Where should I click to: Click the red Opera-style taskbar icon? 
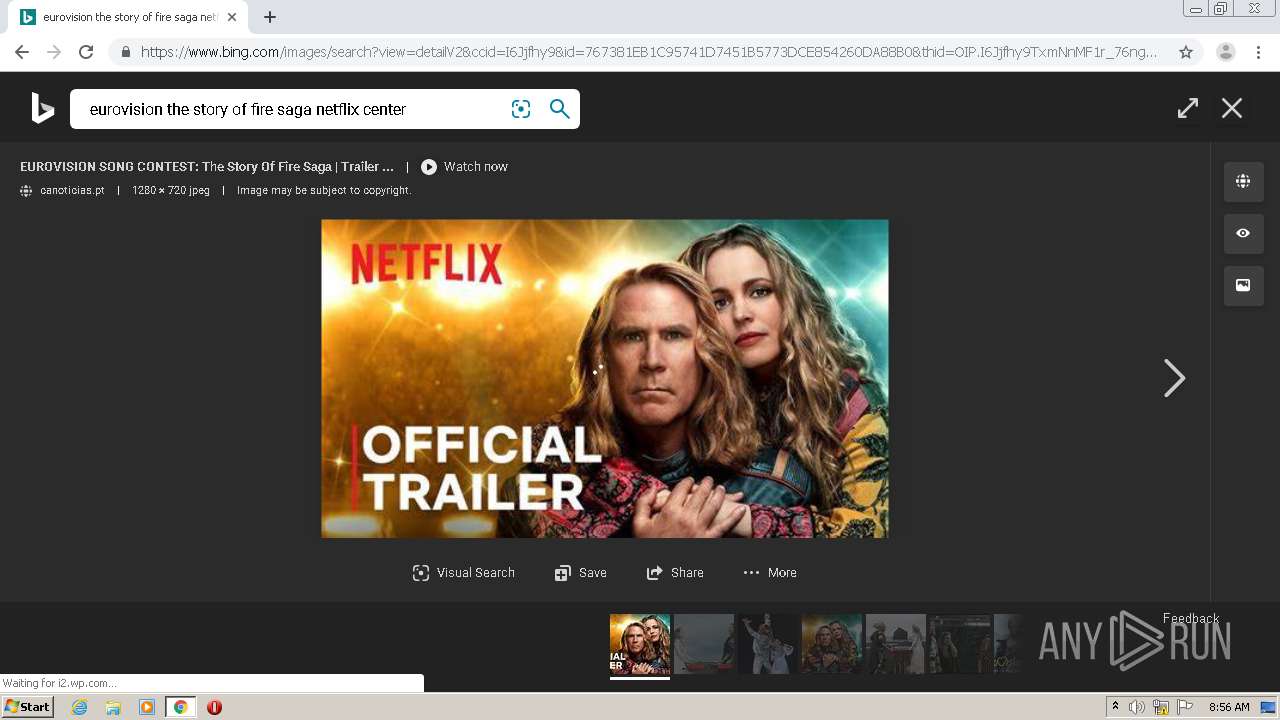pyautogui.click(x=214, y=707)
